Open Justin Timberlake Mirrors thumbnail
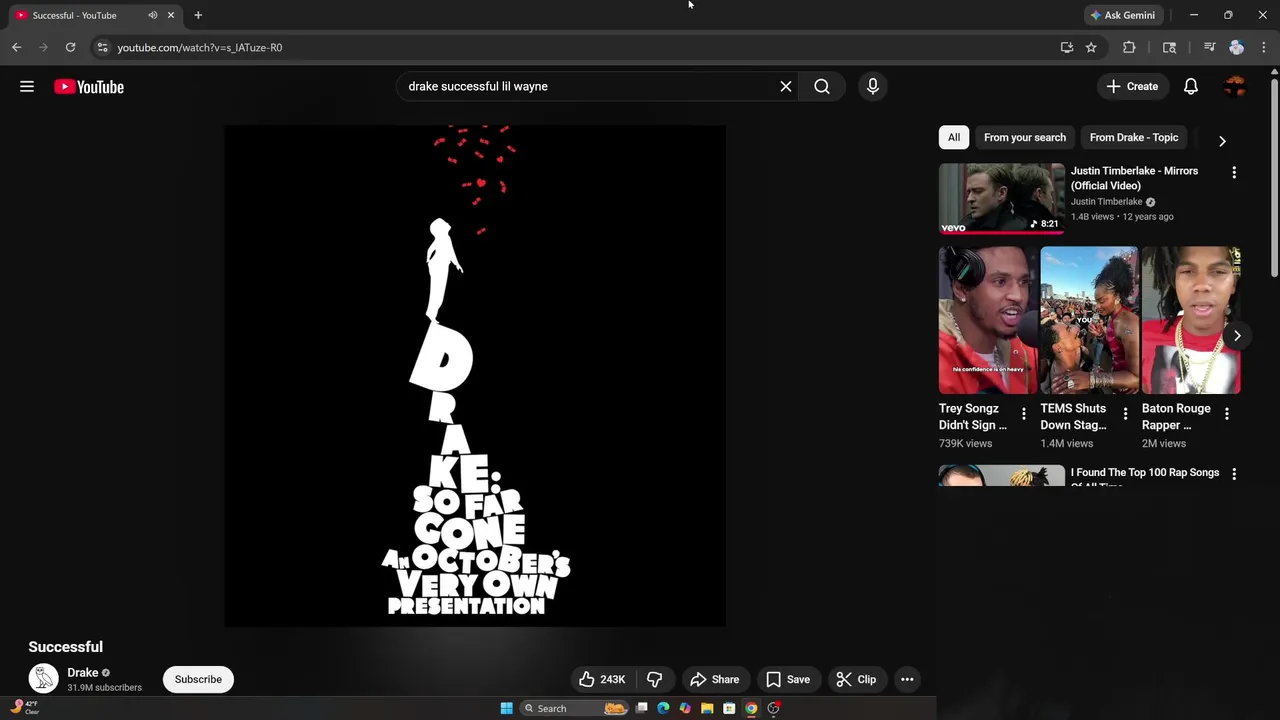 click(1001, 198)
